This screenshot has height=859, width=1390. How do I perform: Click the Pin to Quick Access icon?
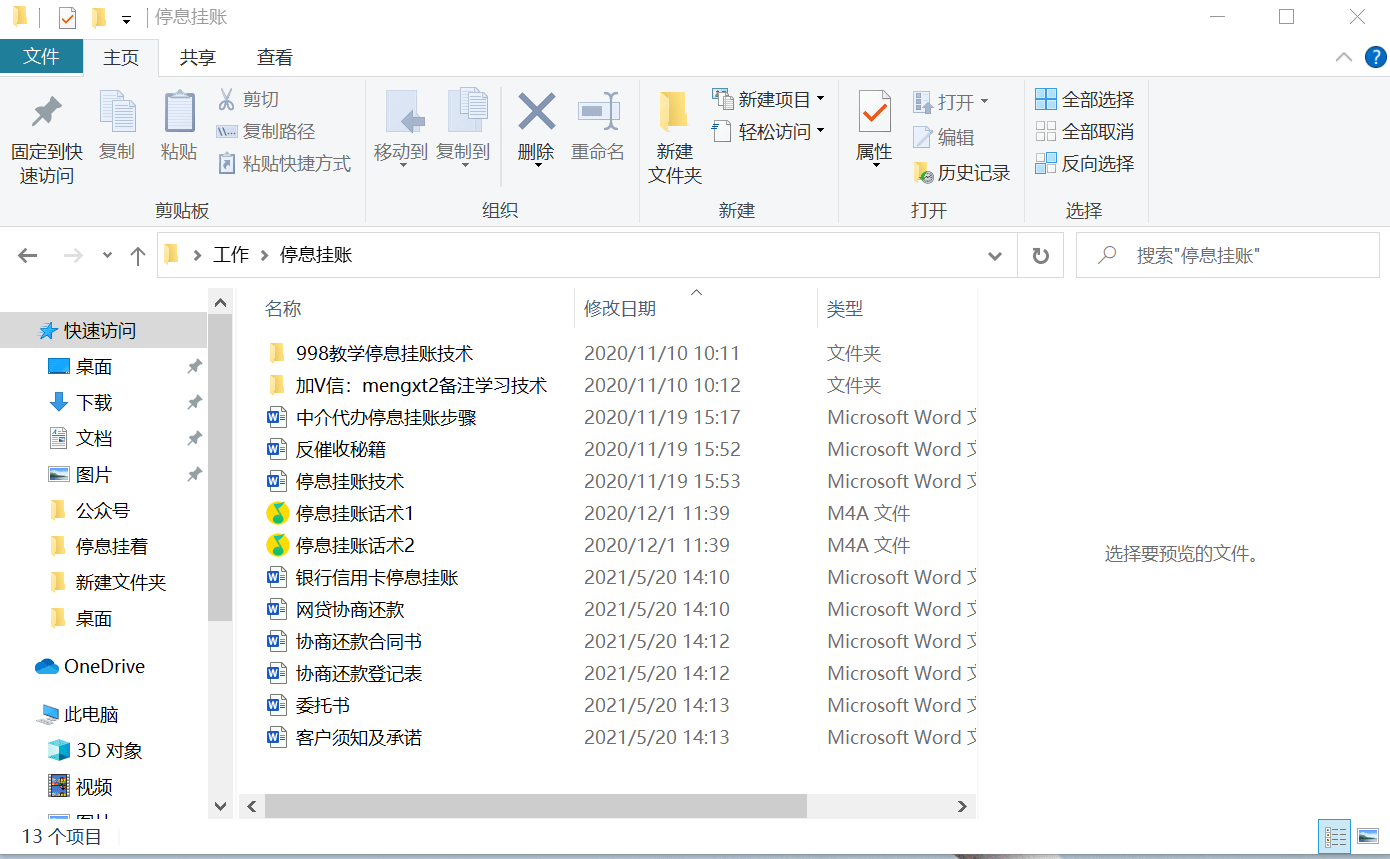[x=46, y=113]
